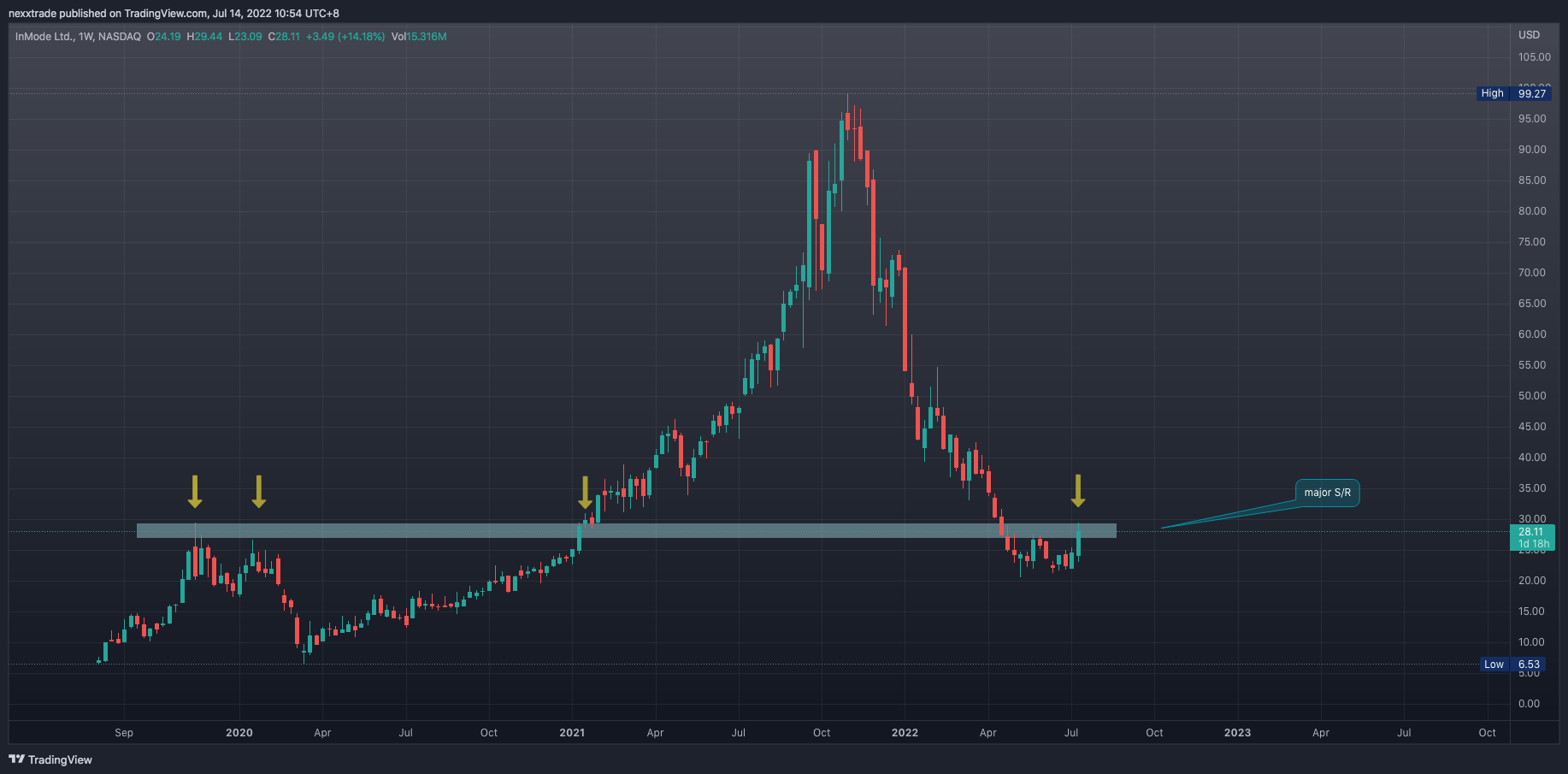
Task: Click the '95.00' price axis label
Action: tap(1532, 119)
